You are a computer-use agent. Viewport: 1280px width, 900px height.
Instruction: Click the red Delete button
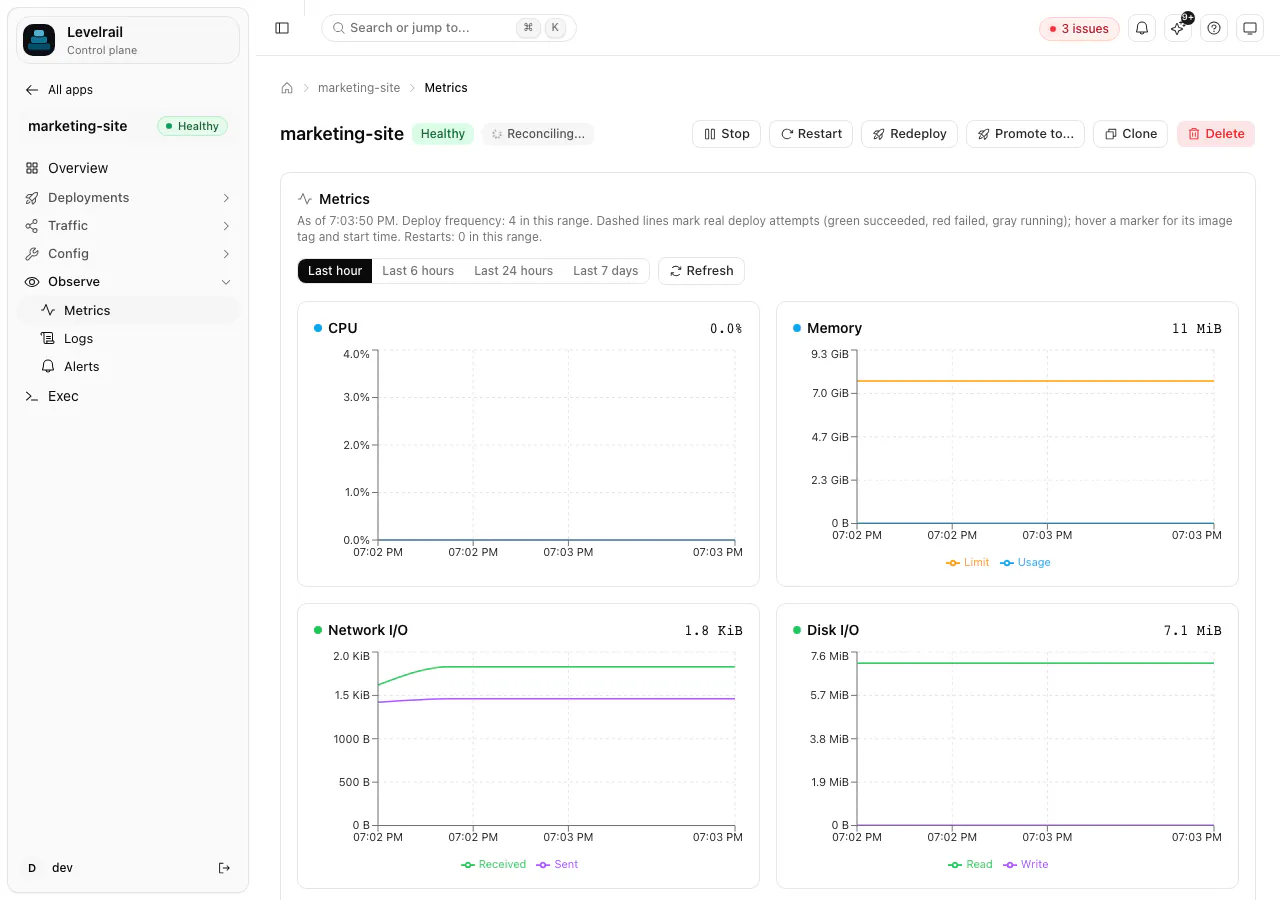1216,134
